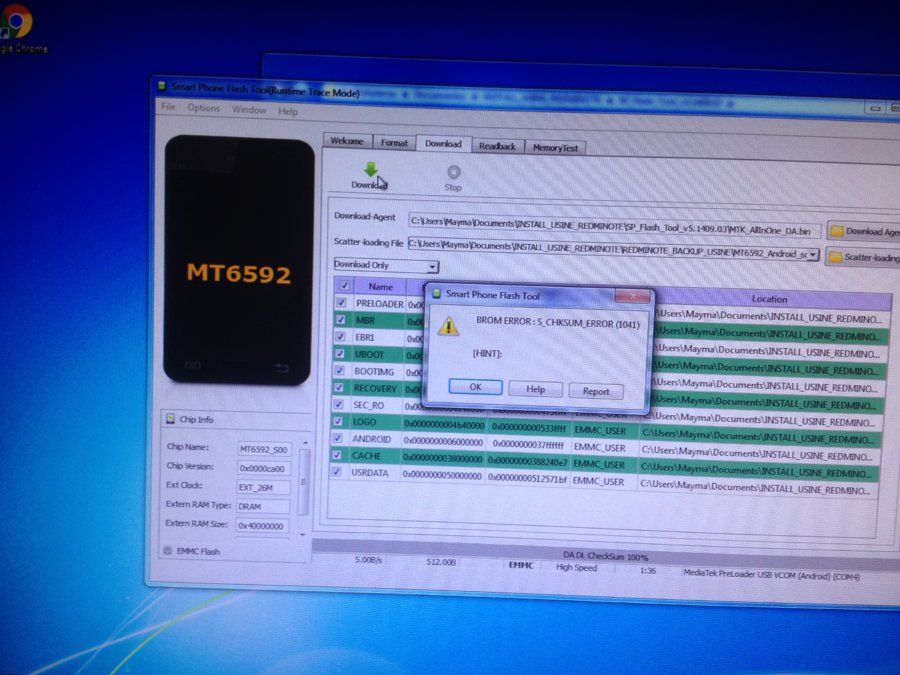The image size is (900, 675).
Task: Click the Extern RAM Size value field
Action: tap(262, 525)
